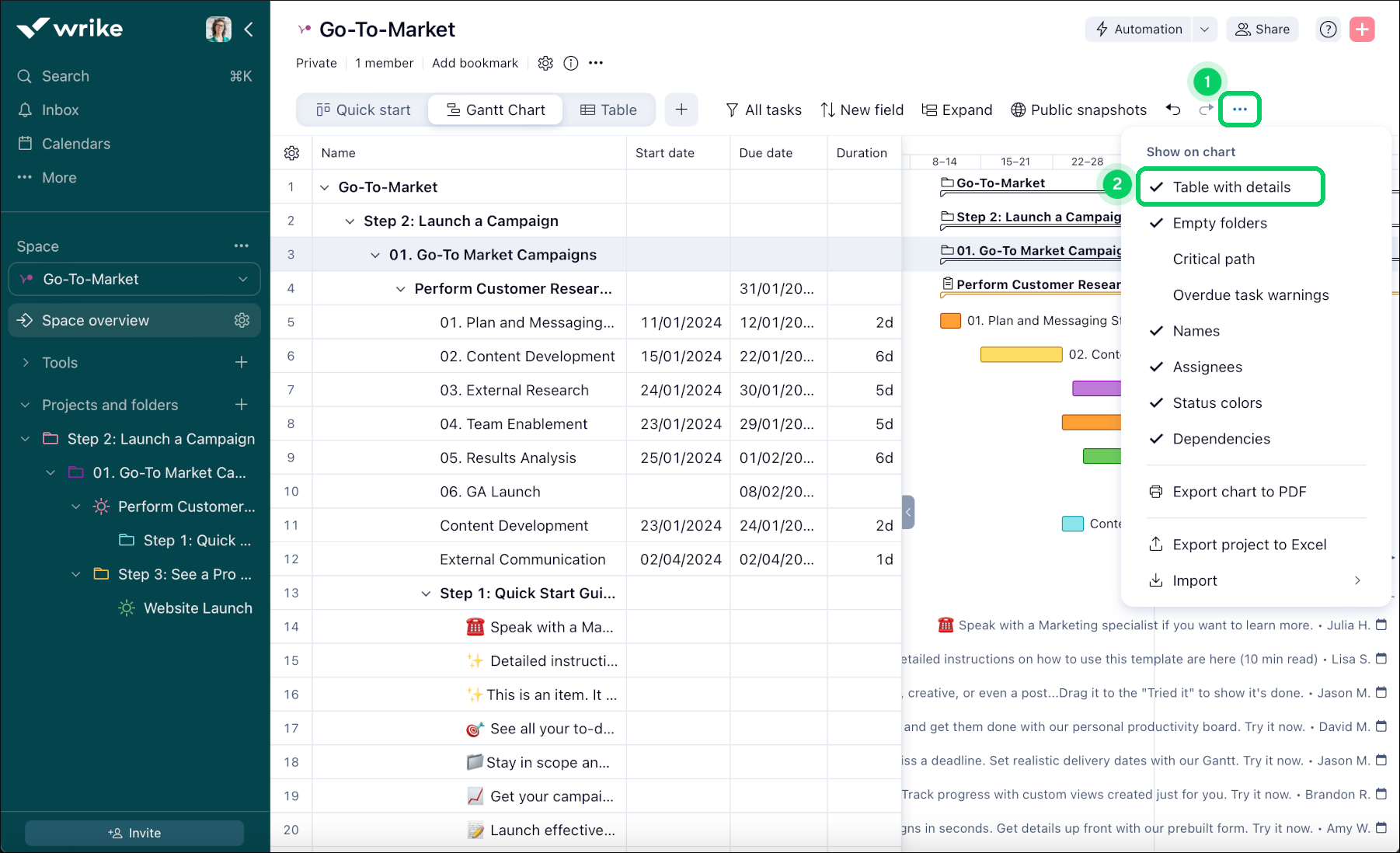Click the info icon near Add bookmark
The image size is (1400, 853).
tap(571, 64)
